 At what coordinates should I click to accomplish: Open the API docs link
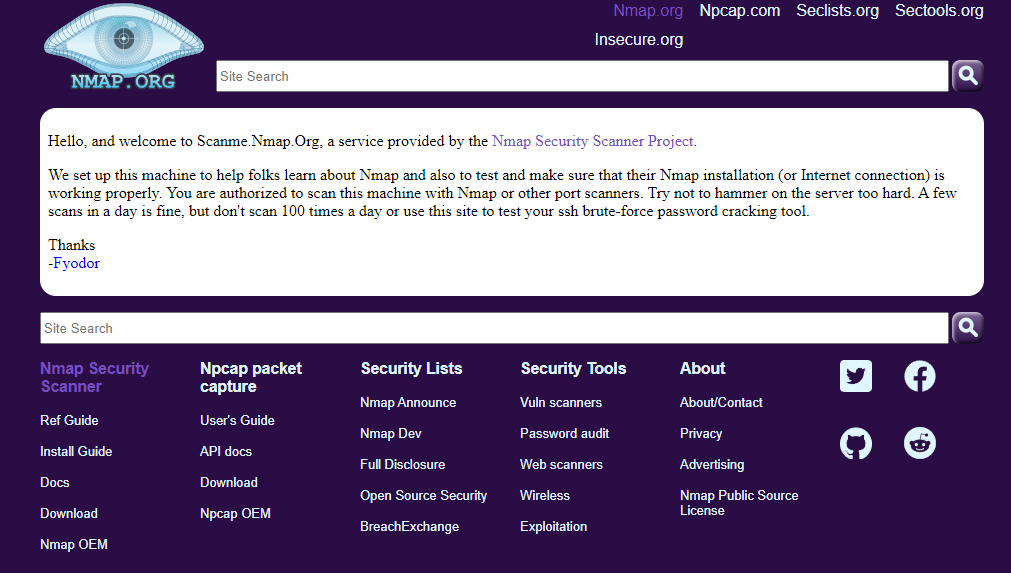coord(226,451)
